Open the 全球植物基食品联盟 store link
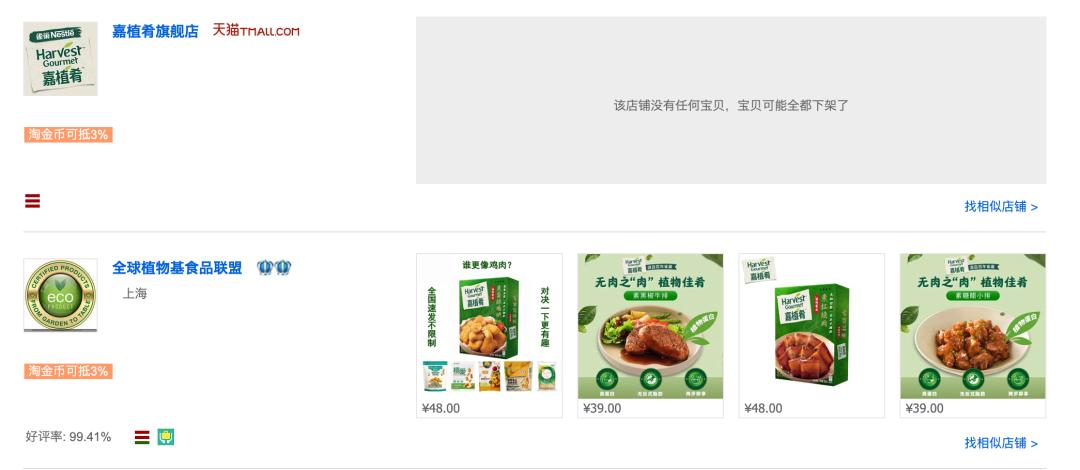Viewport: 1080px width, 470px height. click(177, 268)
